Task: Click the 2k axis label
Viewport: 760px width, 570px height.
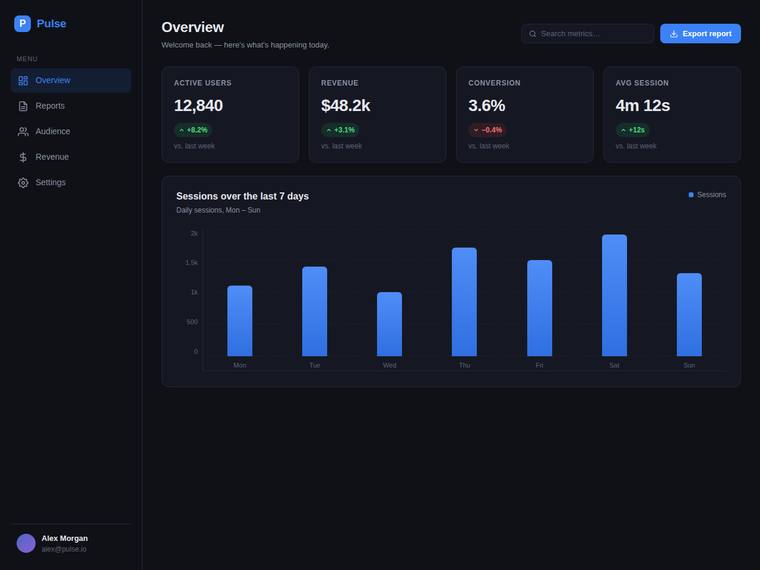Action: (x=194, y=234)
